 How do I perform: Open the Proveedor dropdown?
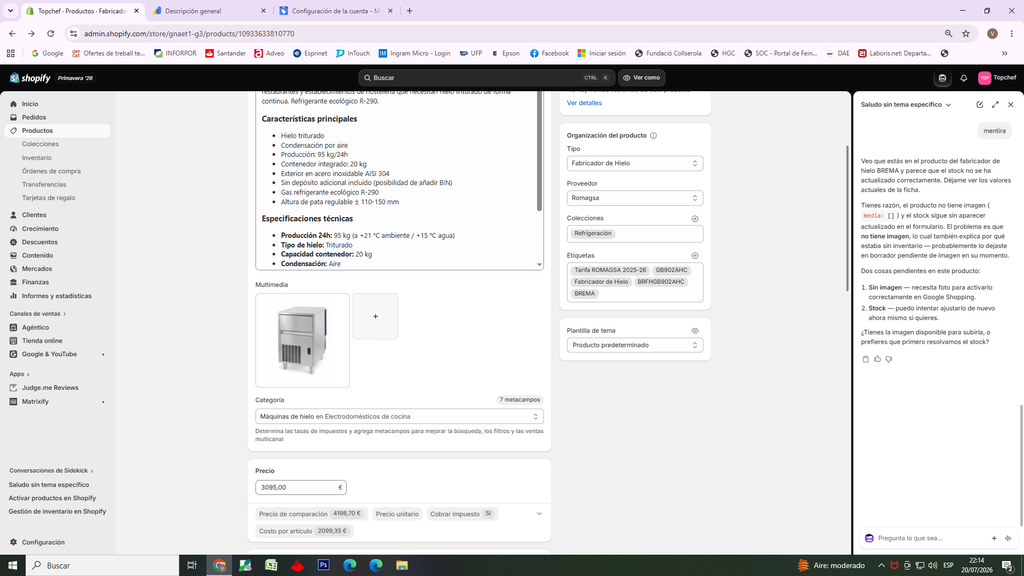(x=635, y=198)
